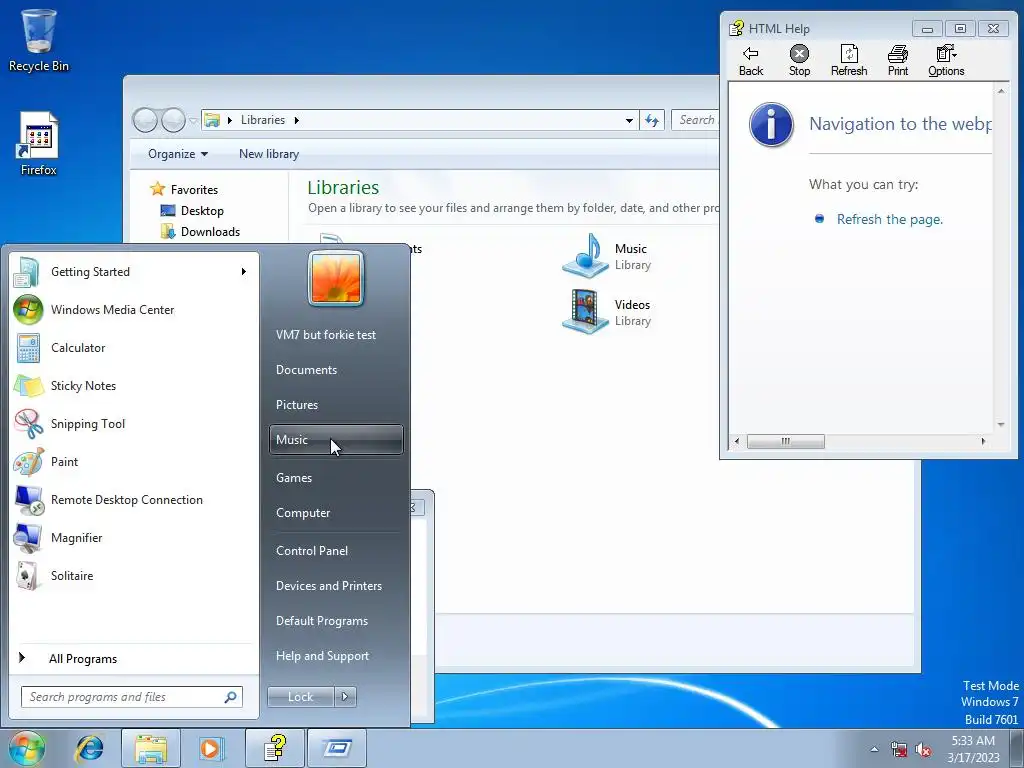
Task: Open recent pages dropdown near Explorer back buttons
Action: point(193,120)
